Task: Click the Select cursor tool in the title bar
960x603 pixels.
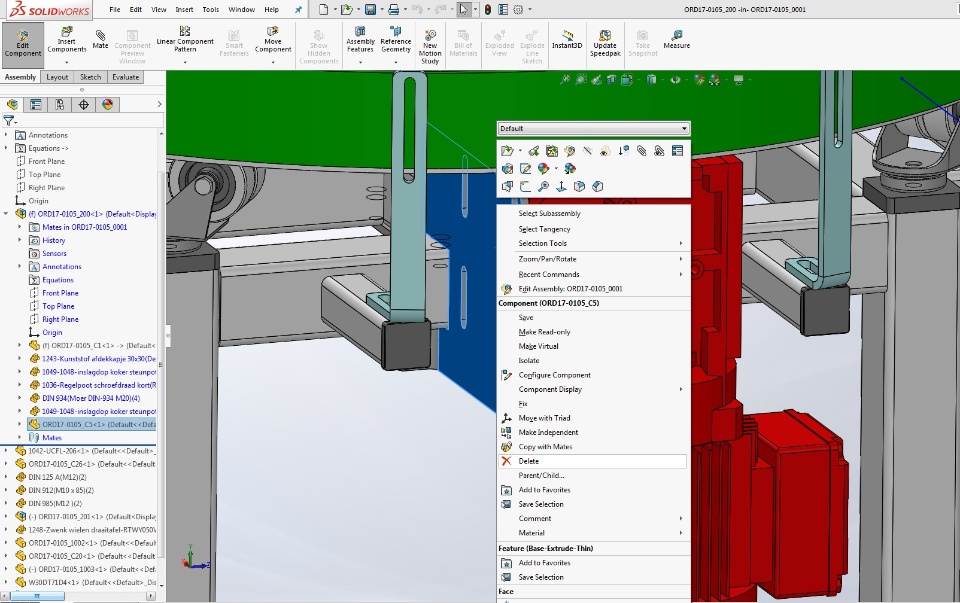Action: pyautogui.click(x=463, y=9)
